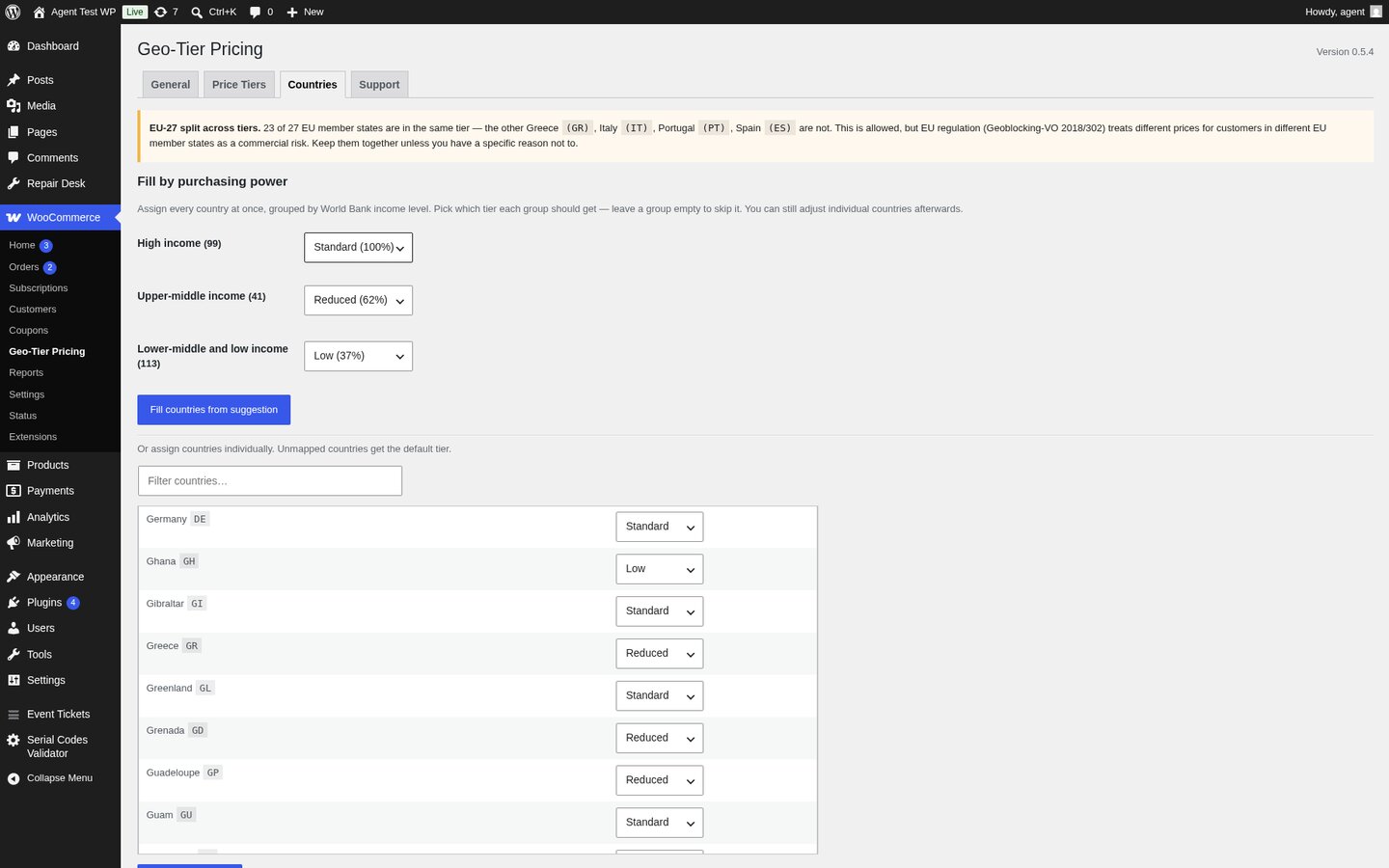1389x868 pixels.
Task: Click the Event Tickets icon
Action: click(x=14, y=715)
